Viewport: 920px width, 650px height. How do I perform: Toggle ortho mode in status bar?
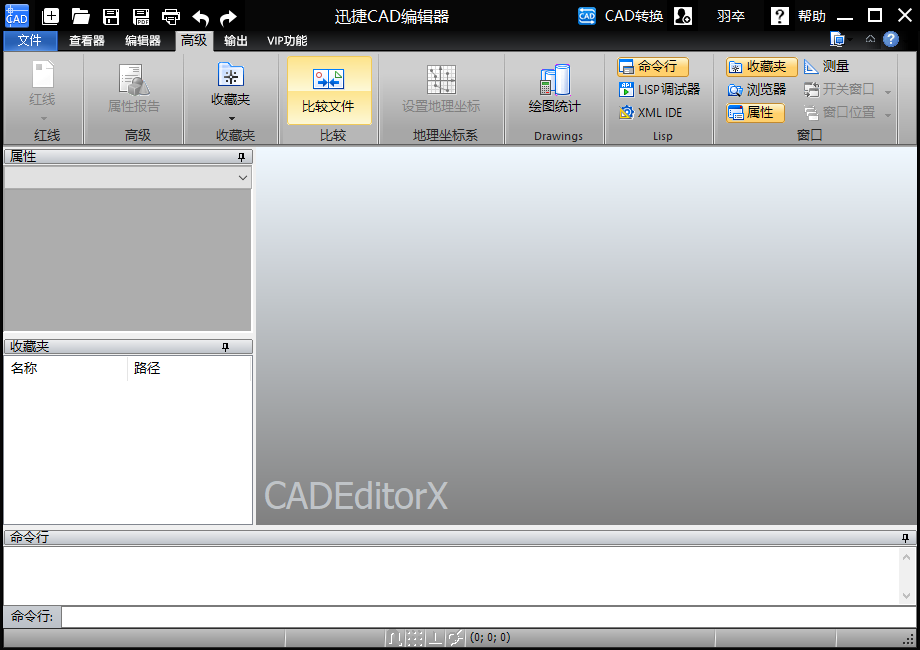click(435, 637)
